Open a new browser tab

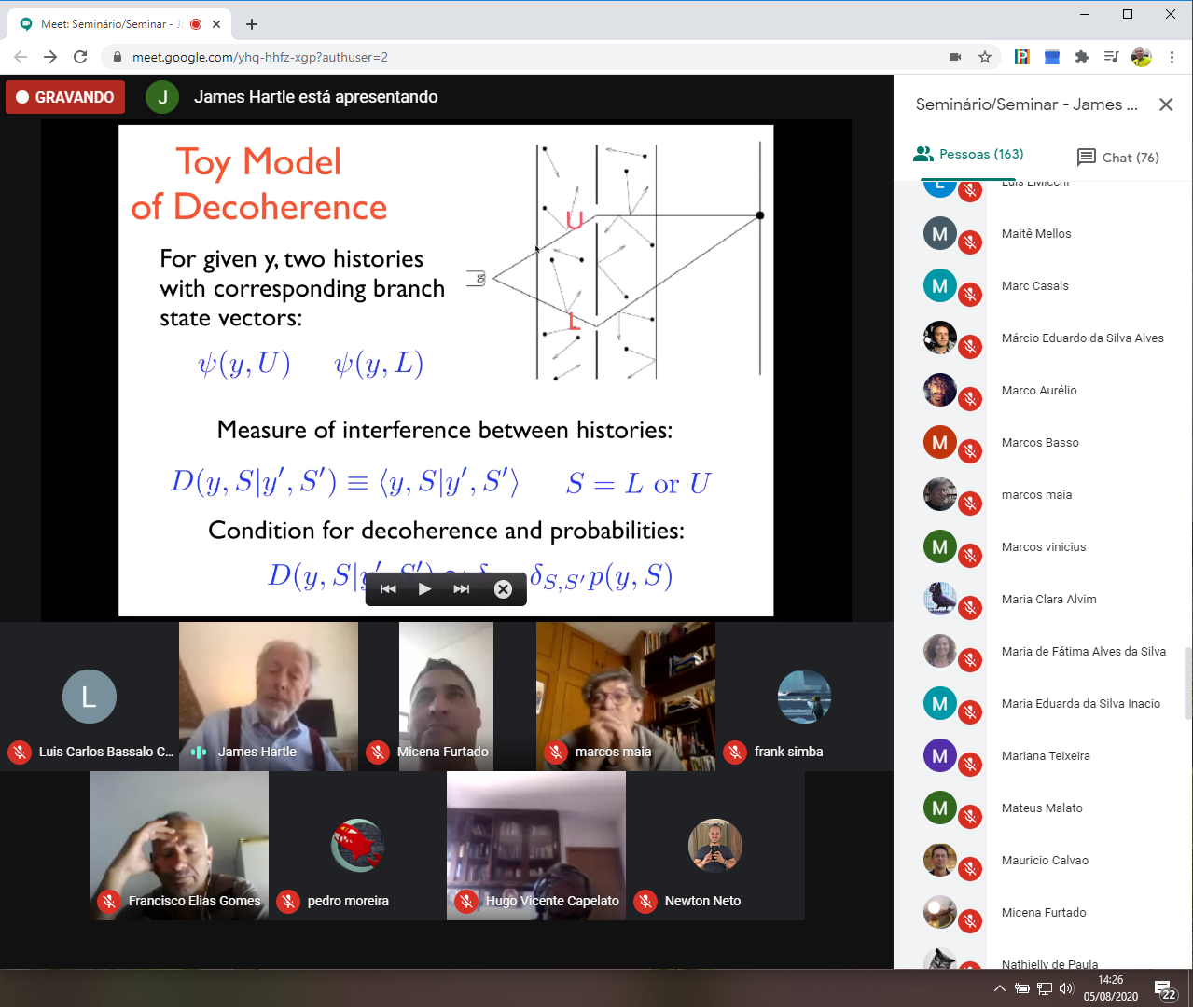252,24
